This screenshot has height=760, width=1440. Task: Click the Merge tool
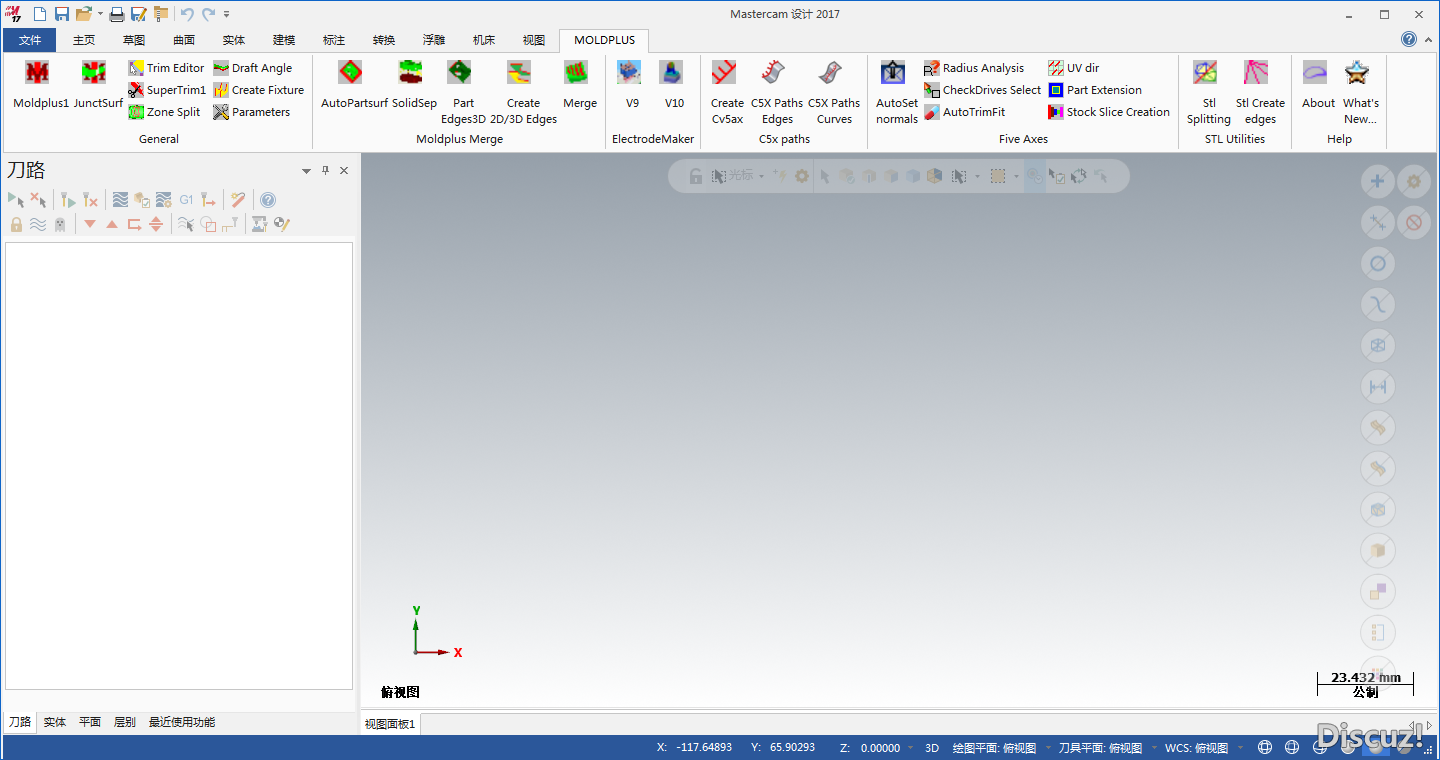579,85
